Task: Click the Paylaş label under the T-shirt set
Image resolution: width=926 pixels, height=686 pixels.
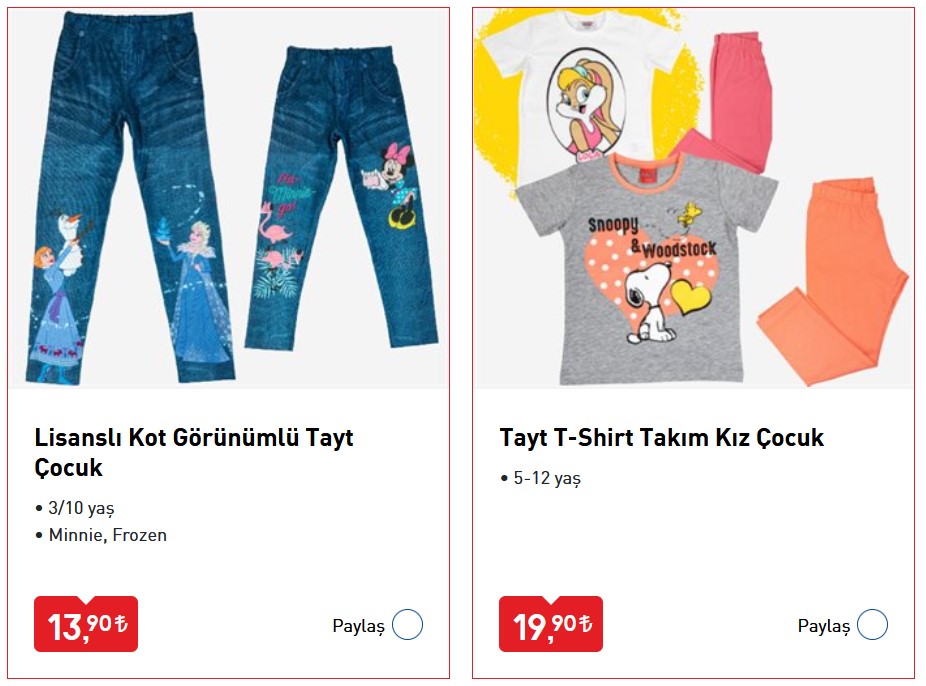Action: [x=823, y=626]
